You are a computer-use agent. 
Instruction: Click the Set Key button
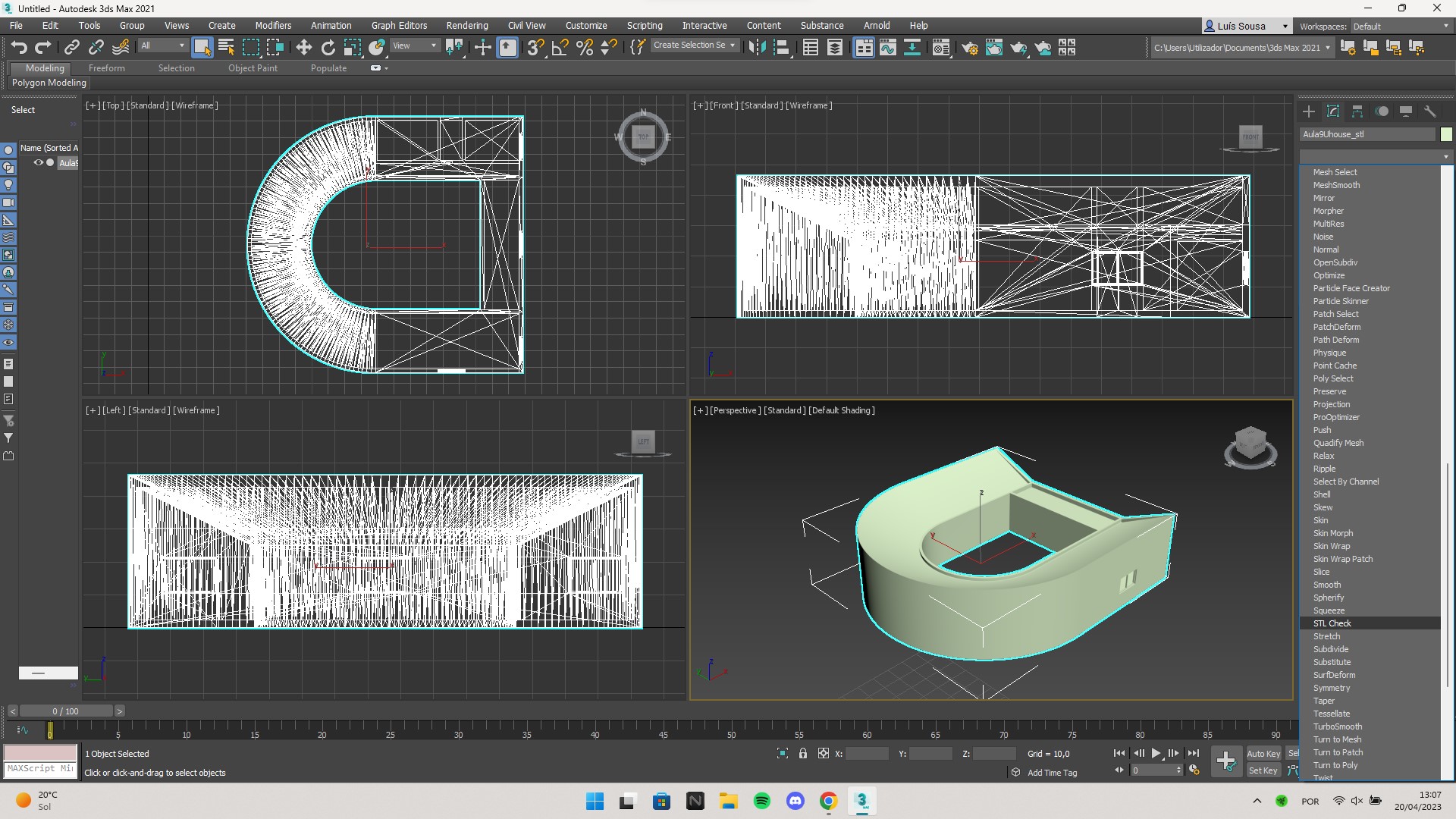click(1263, 770)
